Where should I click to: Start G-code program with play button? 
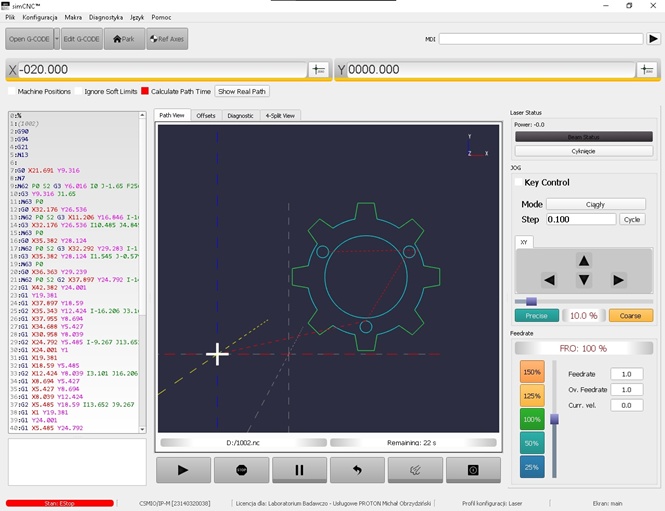pyautogui.click(x=183, y=469)
